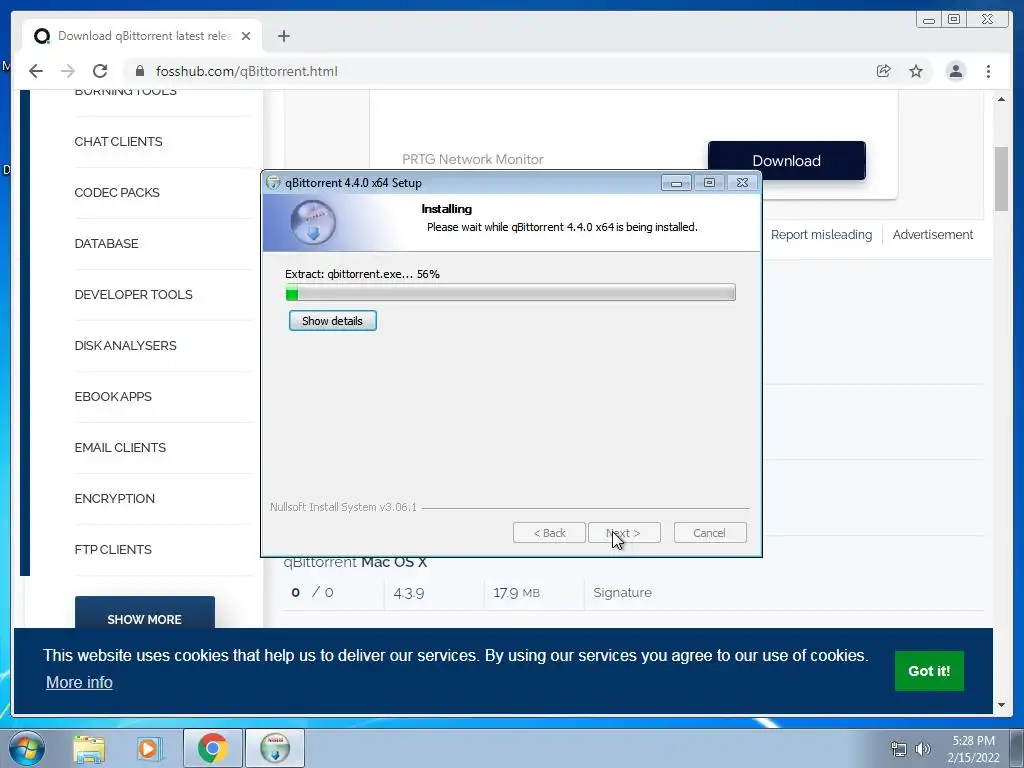
Task: Click the PRTG Download button
Action: click(x=786, y=161)
